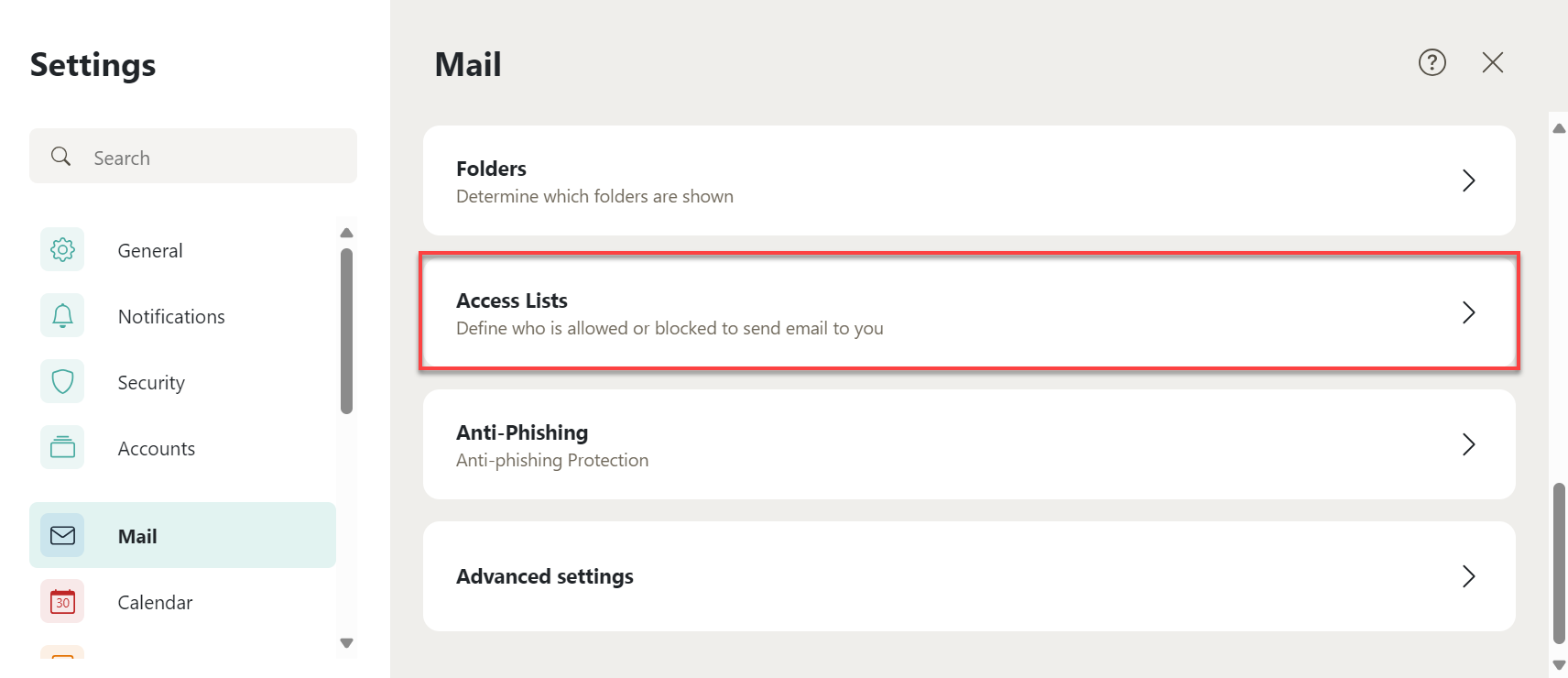Click the Access Lists heading
This screenshot has height=678, width=1568.
tap(511, 300)
